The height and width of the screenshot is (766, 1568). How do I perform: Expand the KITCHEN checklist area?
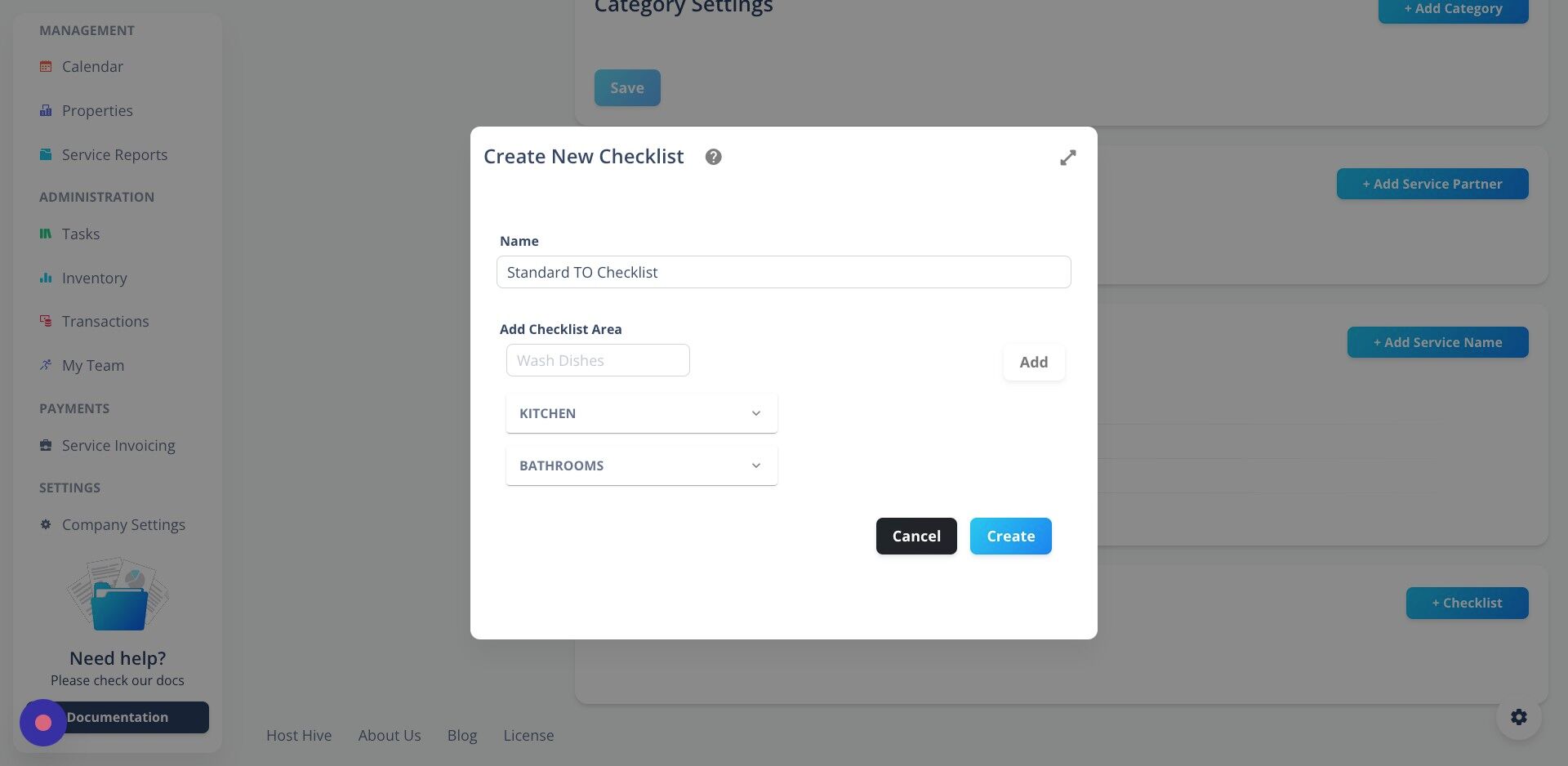(641, 413)
